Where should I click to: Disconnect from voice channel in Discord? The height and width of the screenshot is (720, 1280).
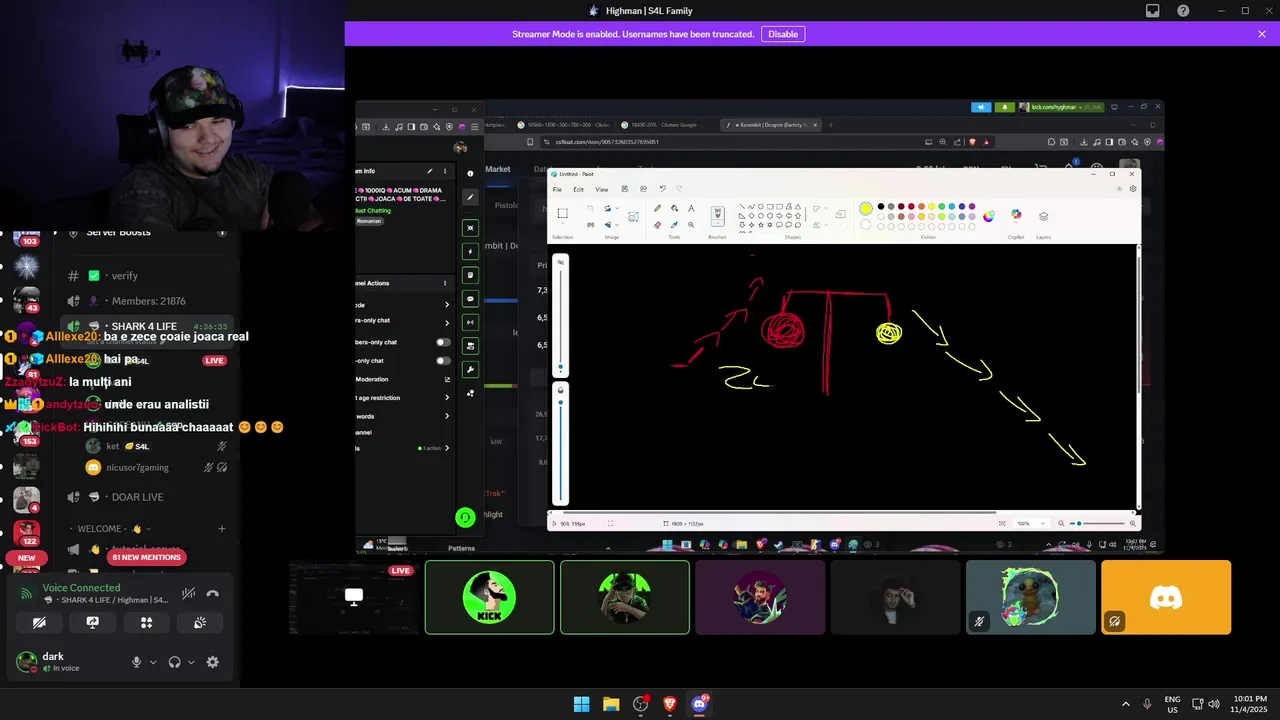pyautogui.click(x=212, y=593)
